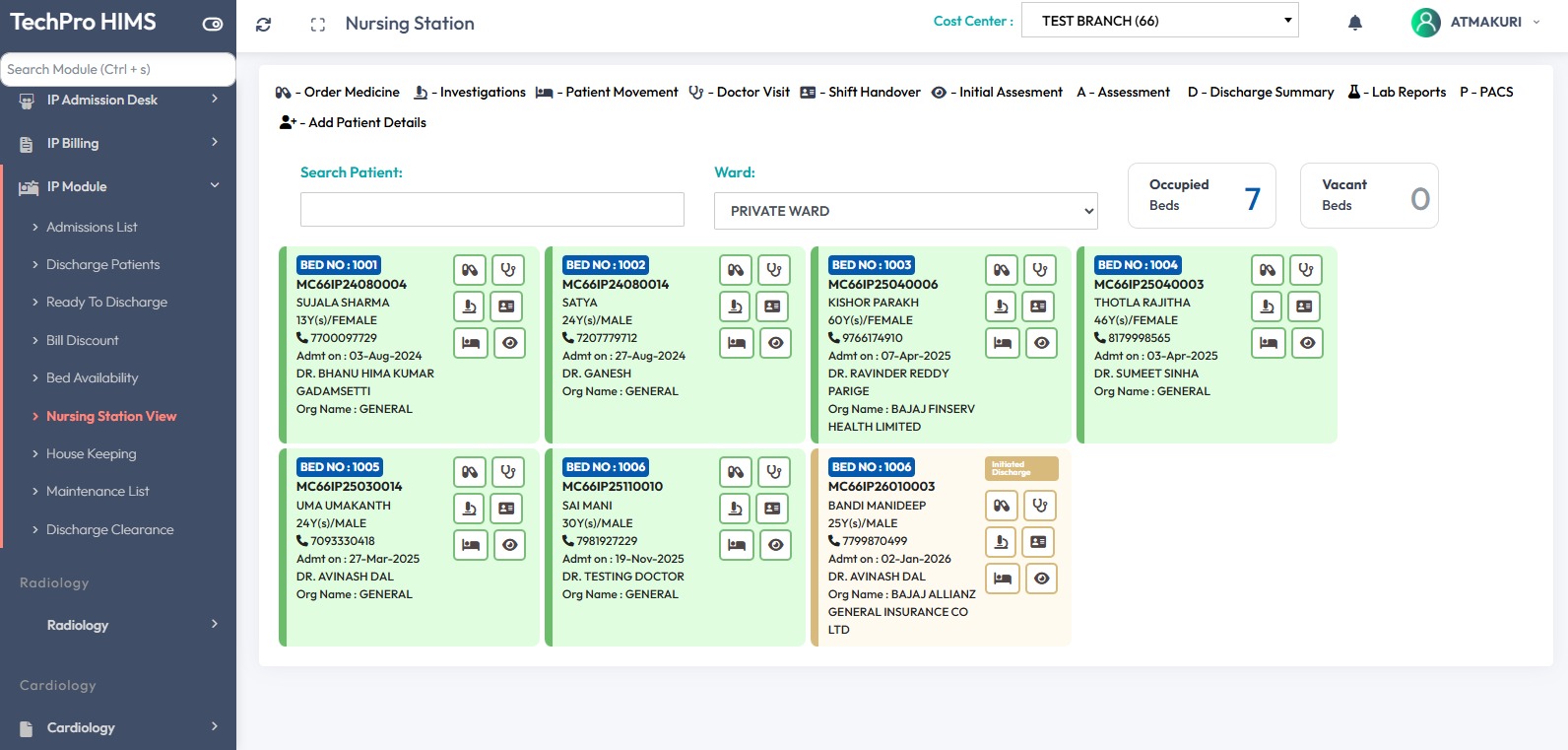Screen dimensions: 1568x750
Task: Refresh the page using the reload icon
Action: (263, 25)
